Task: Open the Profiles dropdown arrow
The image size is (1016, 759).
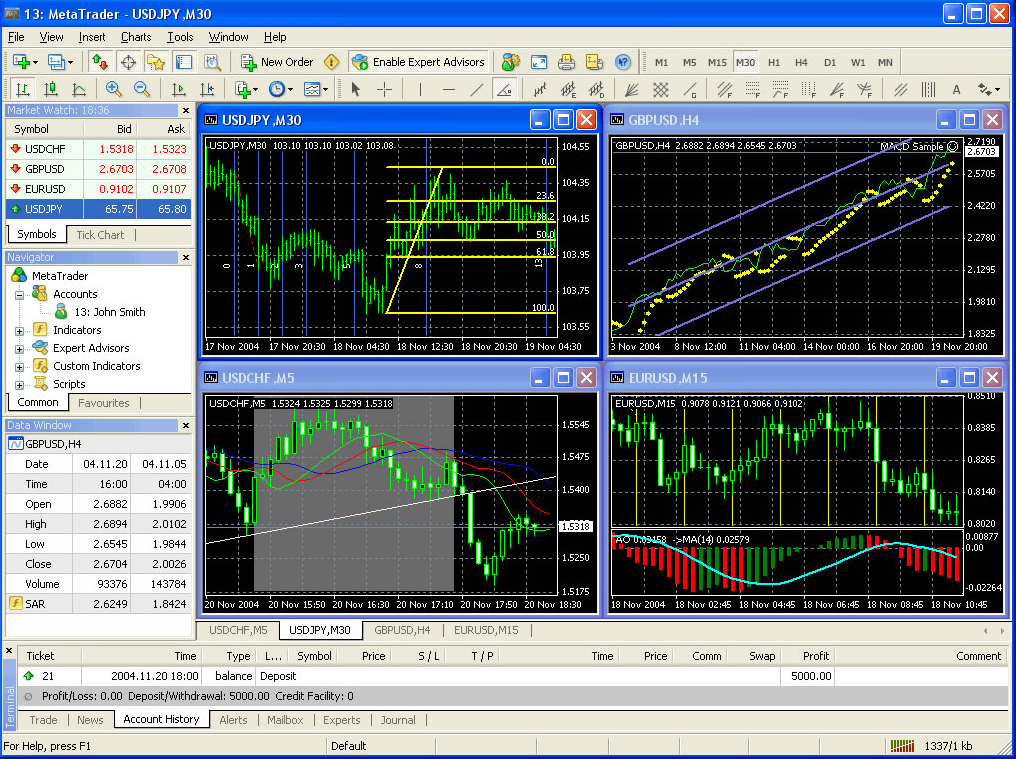Action: click(x=70, y=62)
